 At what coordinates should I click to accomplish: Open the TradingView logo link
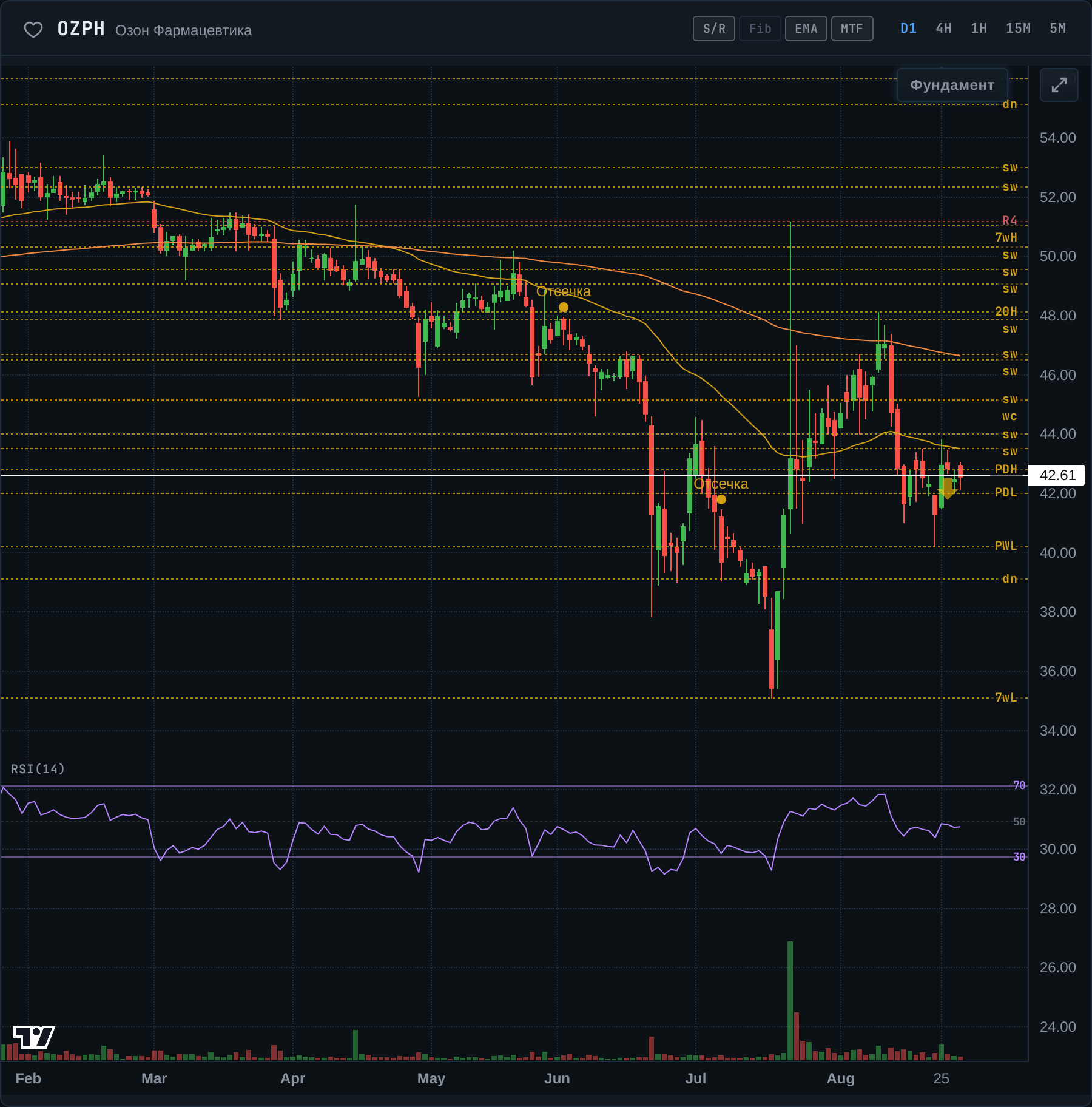(34, 1037)
